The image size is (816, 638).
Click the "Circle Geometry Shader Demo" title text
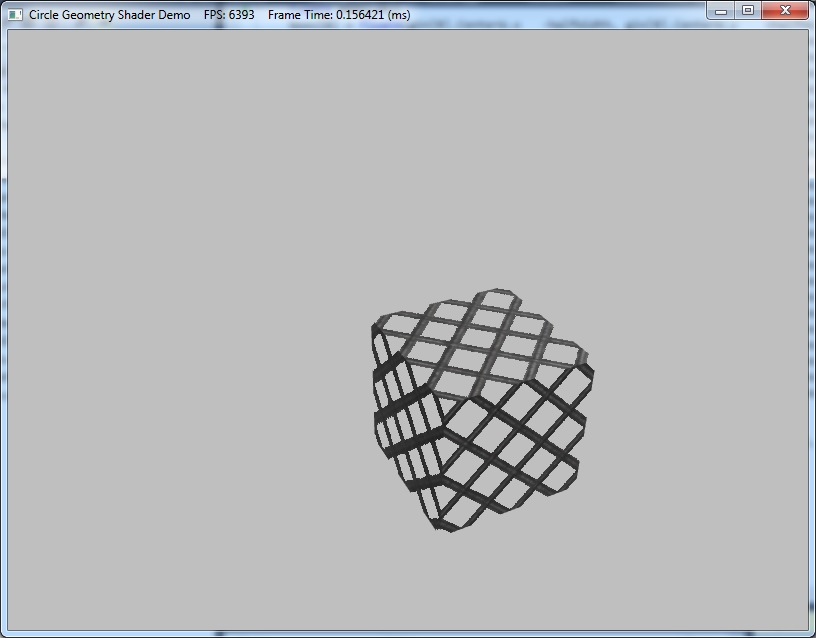(x=109, y=15)
